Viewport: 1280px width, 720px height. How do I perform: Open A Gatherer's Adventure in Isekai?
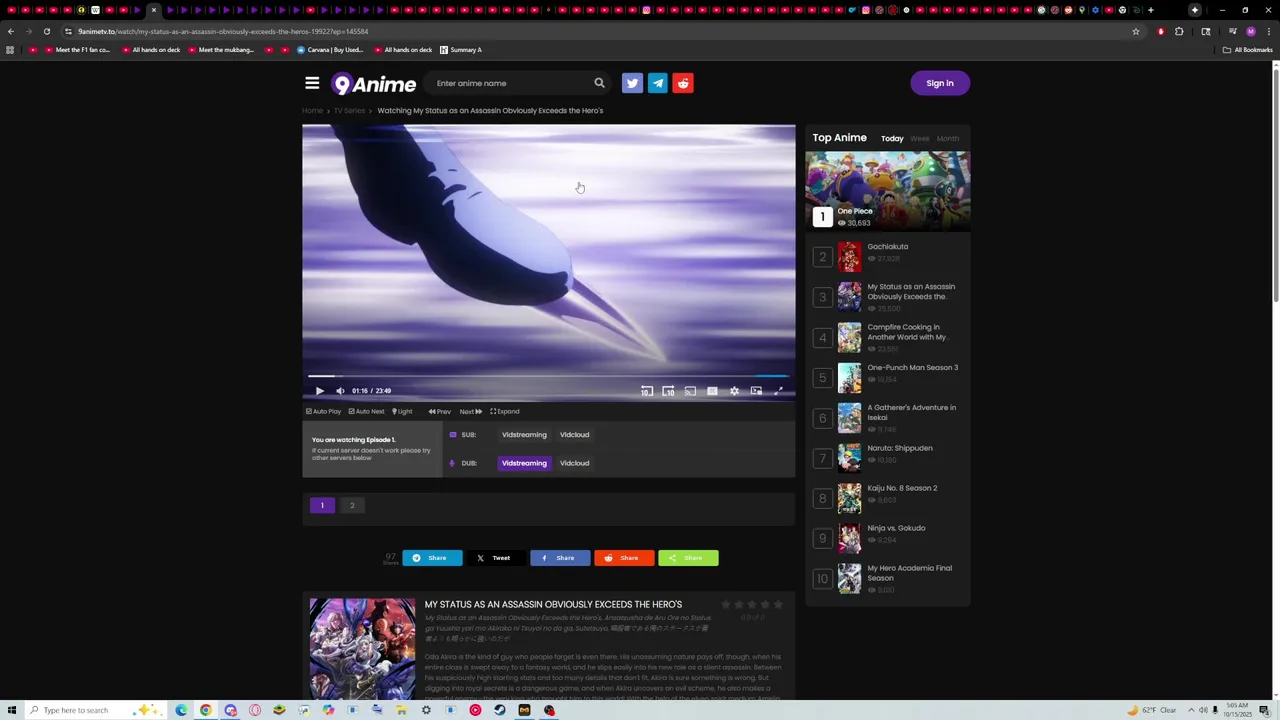pyautogui.click(x=911, y=412)
